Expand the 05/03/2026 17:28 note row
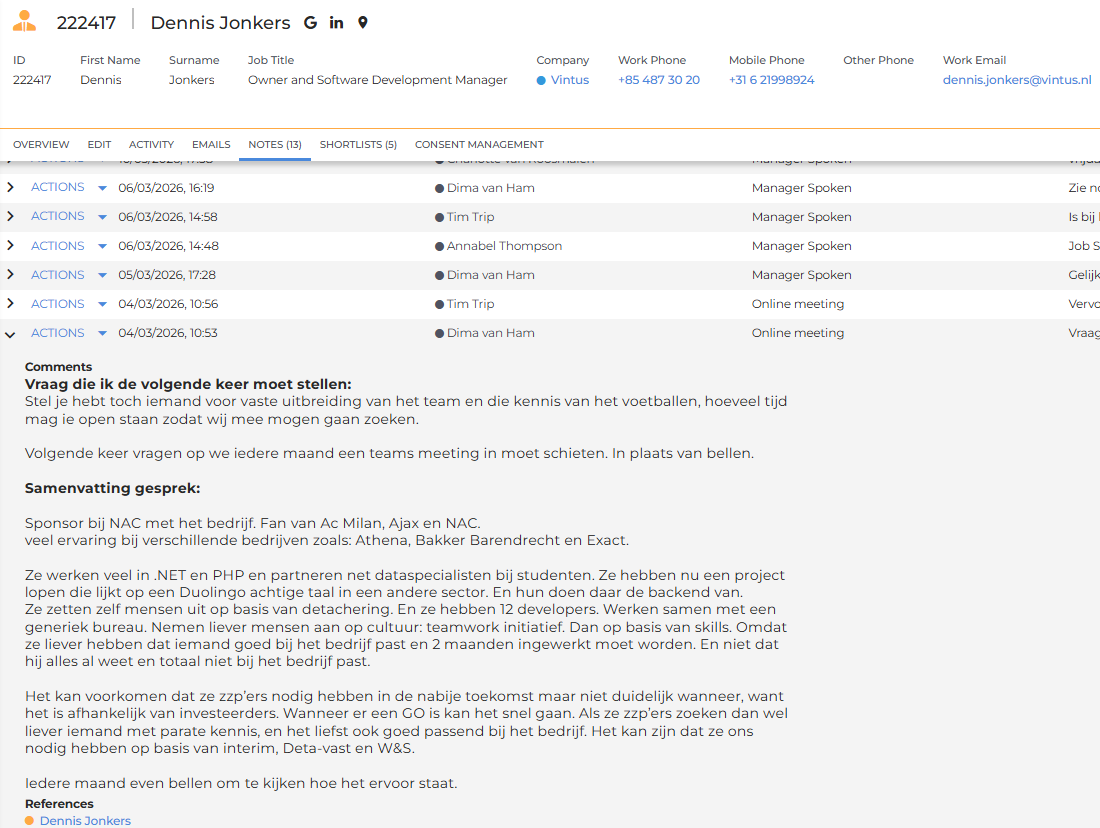Screen dimensions: 1100x828 [10, 274]
